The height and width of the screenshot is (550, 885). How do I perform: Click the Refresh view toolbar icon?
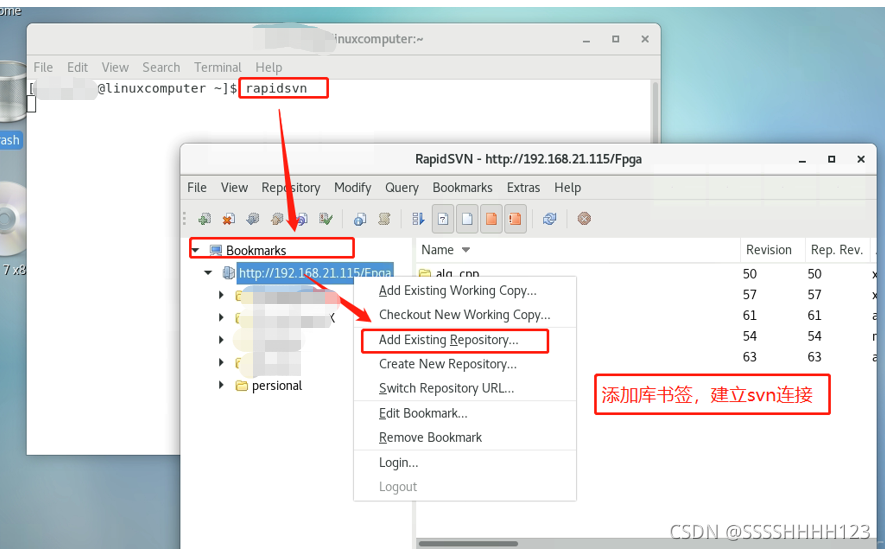550,219
